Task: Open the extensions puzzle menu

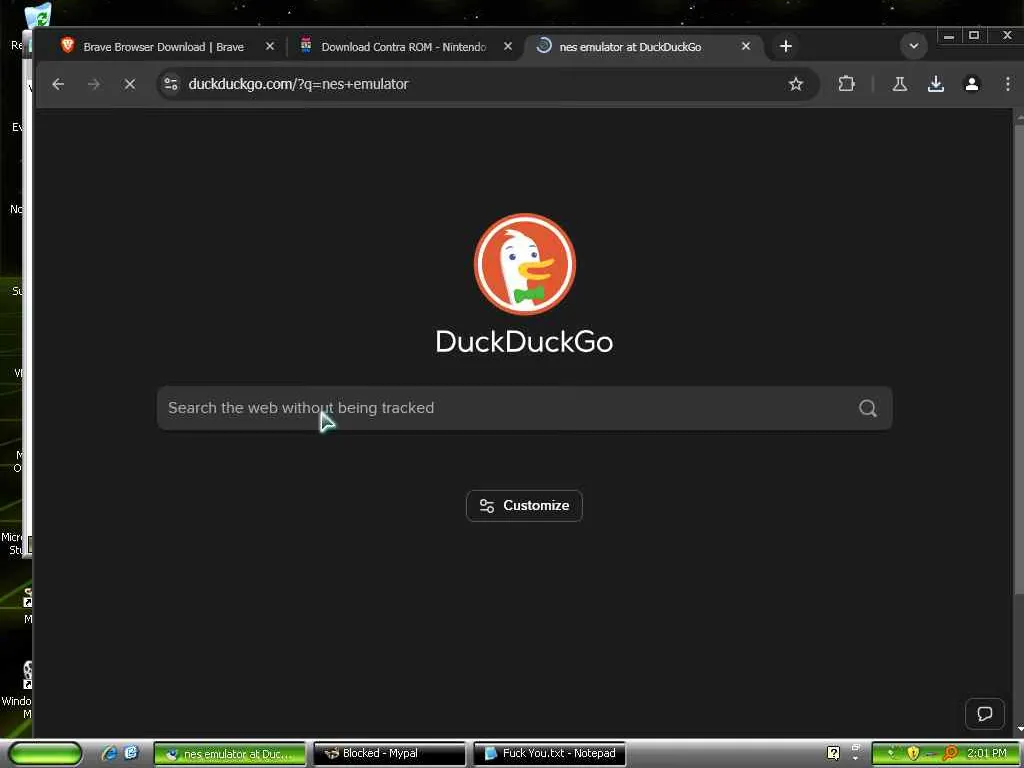Action: pyautogui.click(x=846, y=84)
